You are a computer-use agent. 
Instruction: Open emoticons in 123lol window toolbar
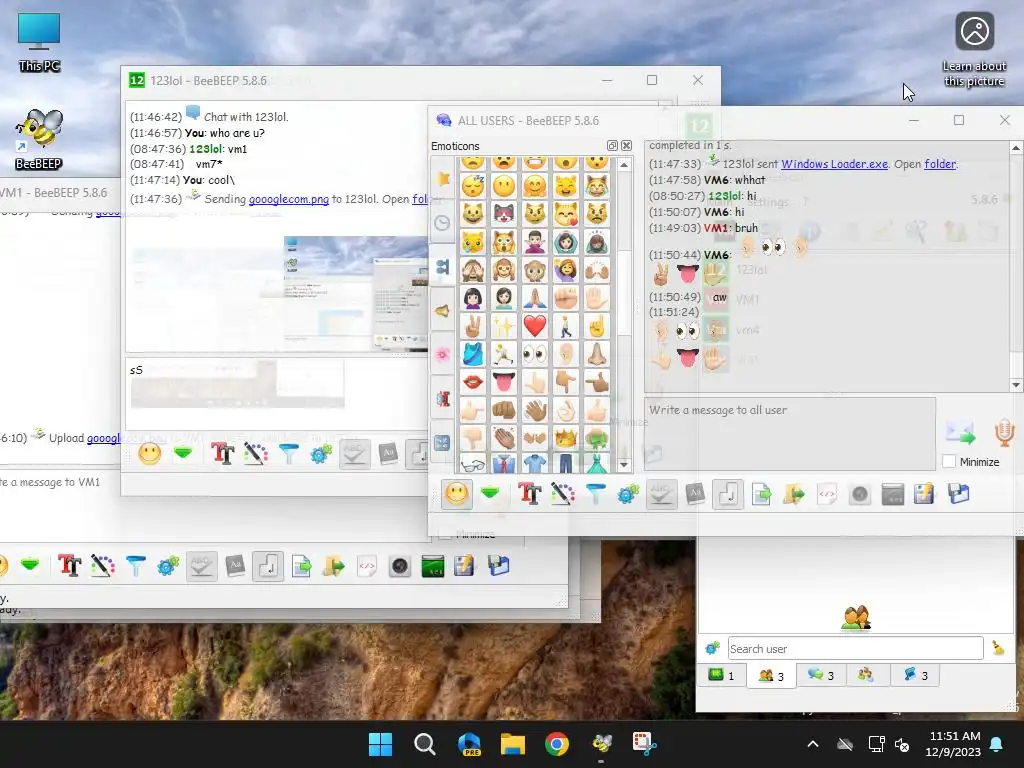point(150,453)
